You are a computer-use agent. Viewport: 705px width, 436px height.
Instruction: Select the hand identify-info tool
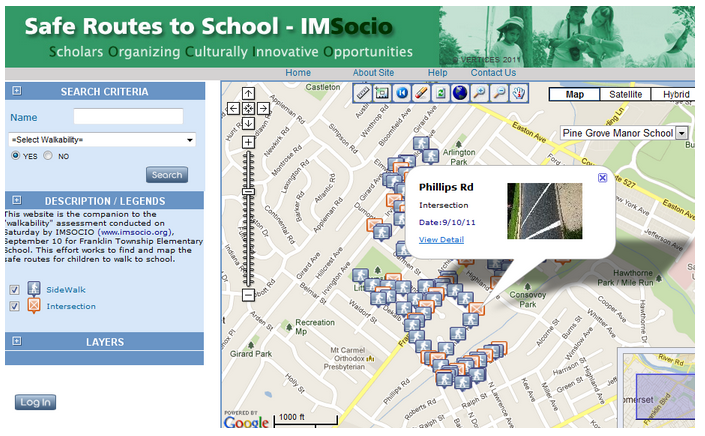pyautogui.click(x=519, y=93)
